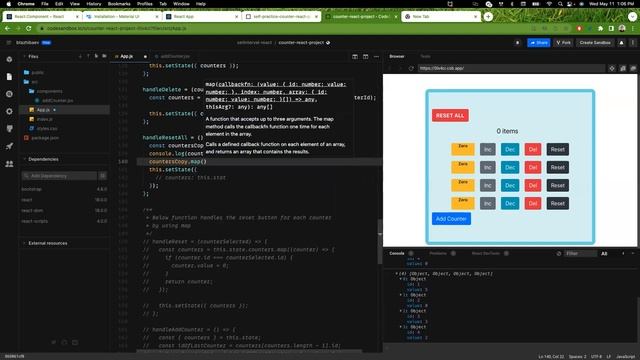Viewport: 640px width, 360px height.
Task: Click the blue Share button
Action: coord(538,42)
